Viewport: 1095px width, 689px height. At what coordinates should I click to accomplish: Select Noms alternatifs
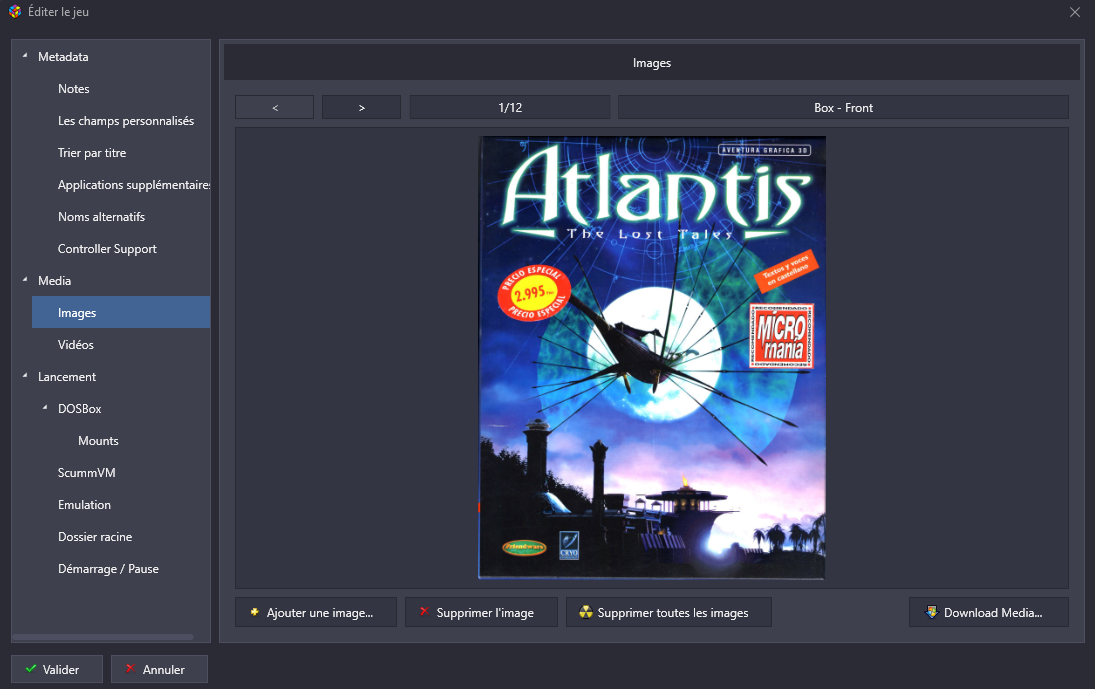(x=101, y=217)
